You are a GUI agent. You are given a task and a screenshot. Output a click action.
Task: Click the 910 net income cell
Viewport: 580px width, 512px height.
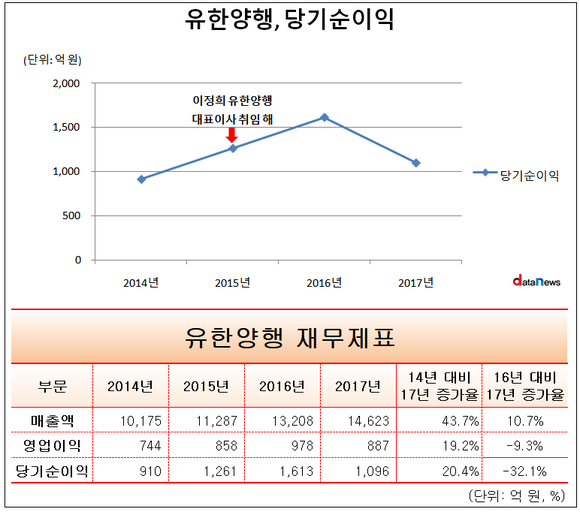pos(151,471)
